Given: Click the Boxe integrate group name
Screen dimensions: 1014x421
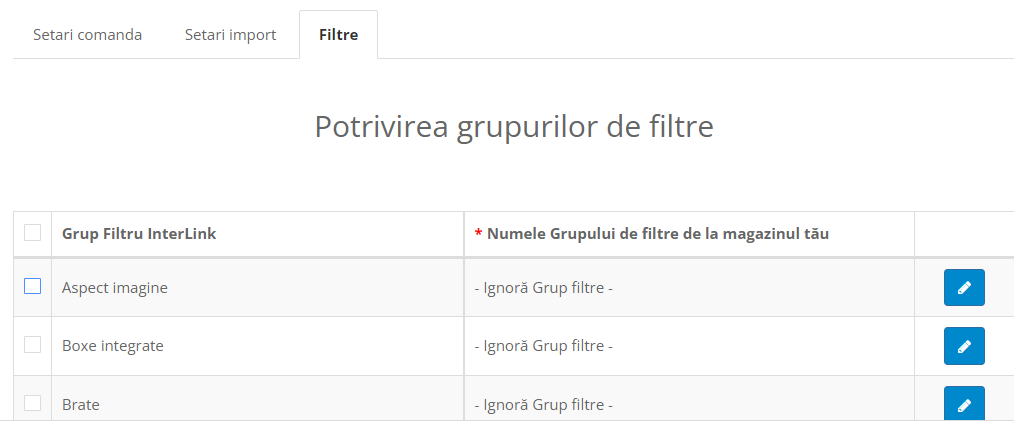Looking at the screenshot, I should 112,347.
